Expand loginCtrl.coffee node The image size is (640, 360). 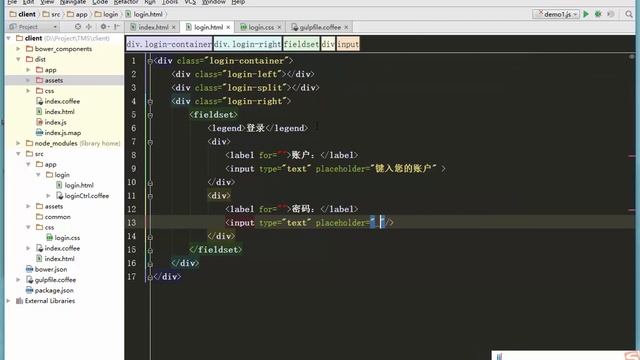tap(48, 196)
